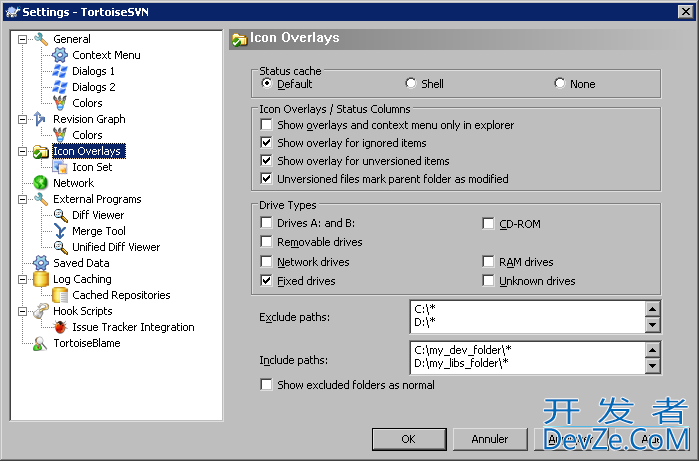
Task: Click inside the Include paths text field
Action: [525, 356]
